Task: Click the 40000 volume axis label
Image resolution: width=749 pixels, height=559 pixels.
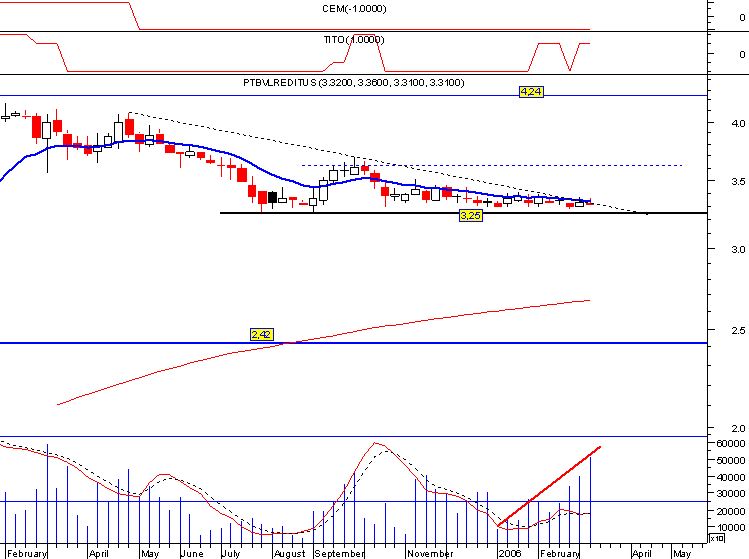Action: point(731,477)
